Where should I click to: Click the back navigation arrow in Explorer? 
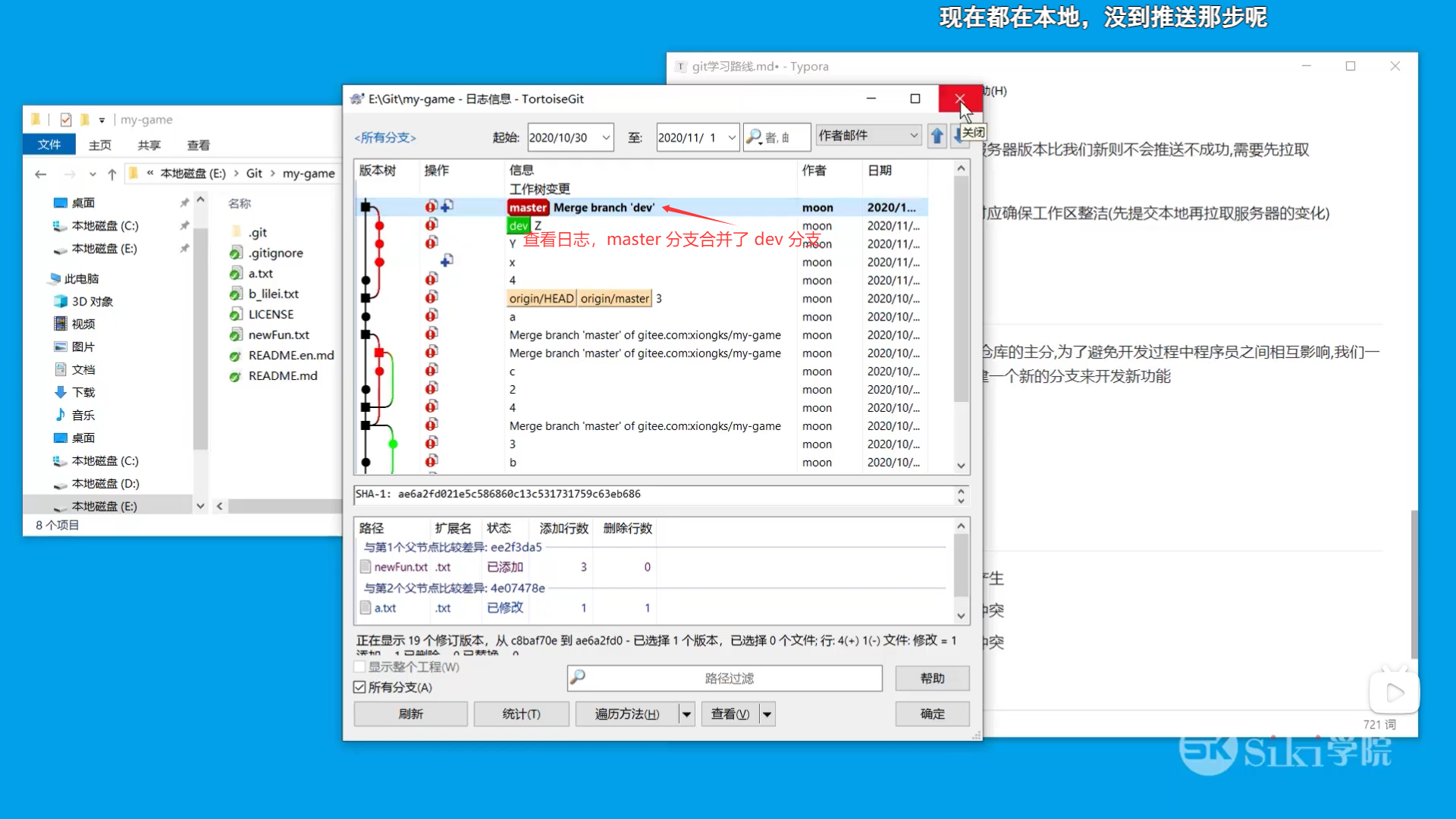coord(40,174)
